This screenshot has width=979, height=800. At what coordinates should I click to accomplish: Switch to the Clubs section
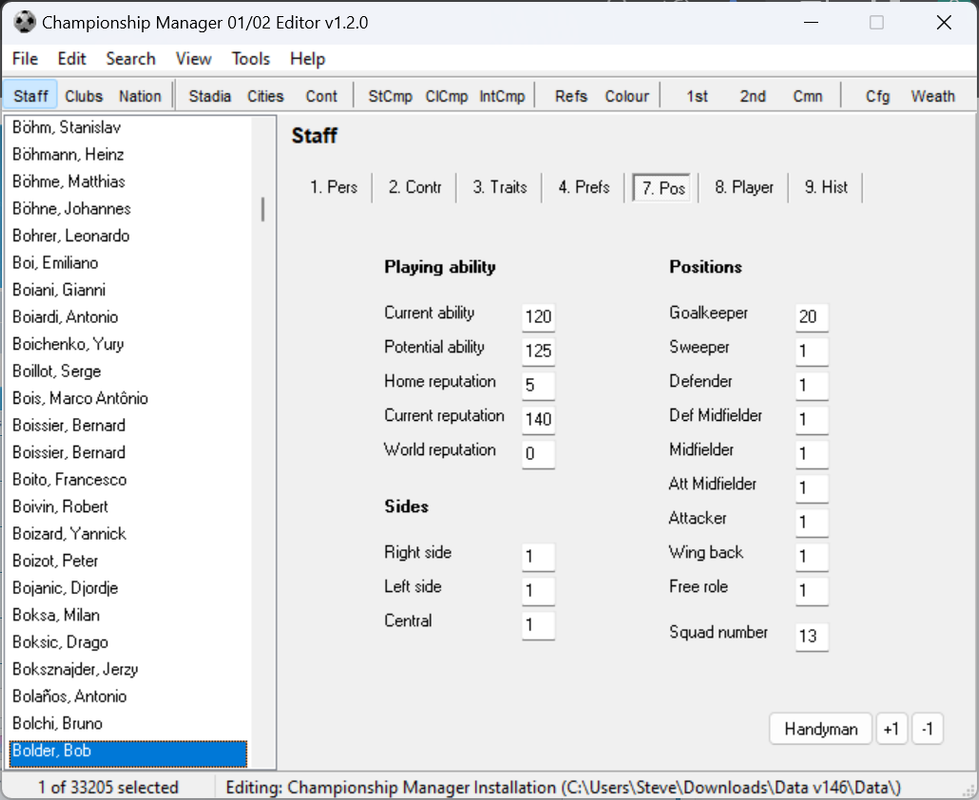click(84, 96)
